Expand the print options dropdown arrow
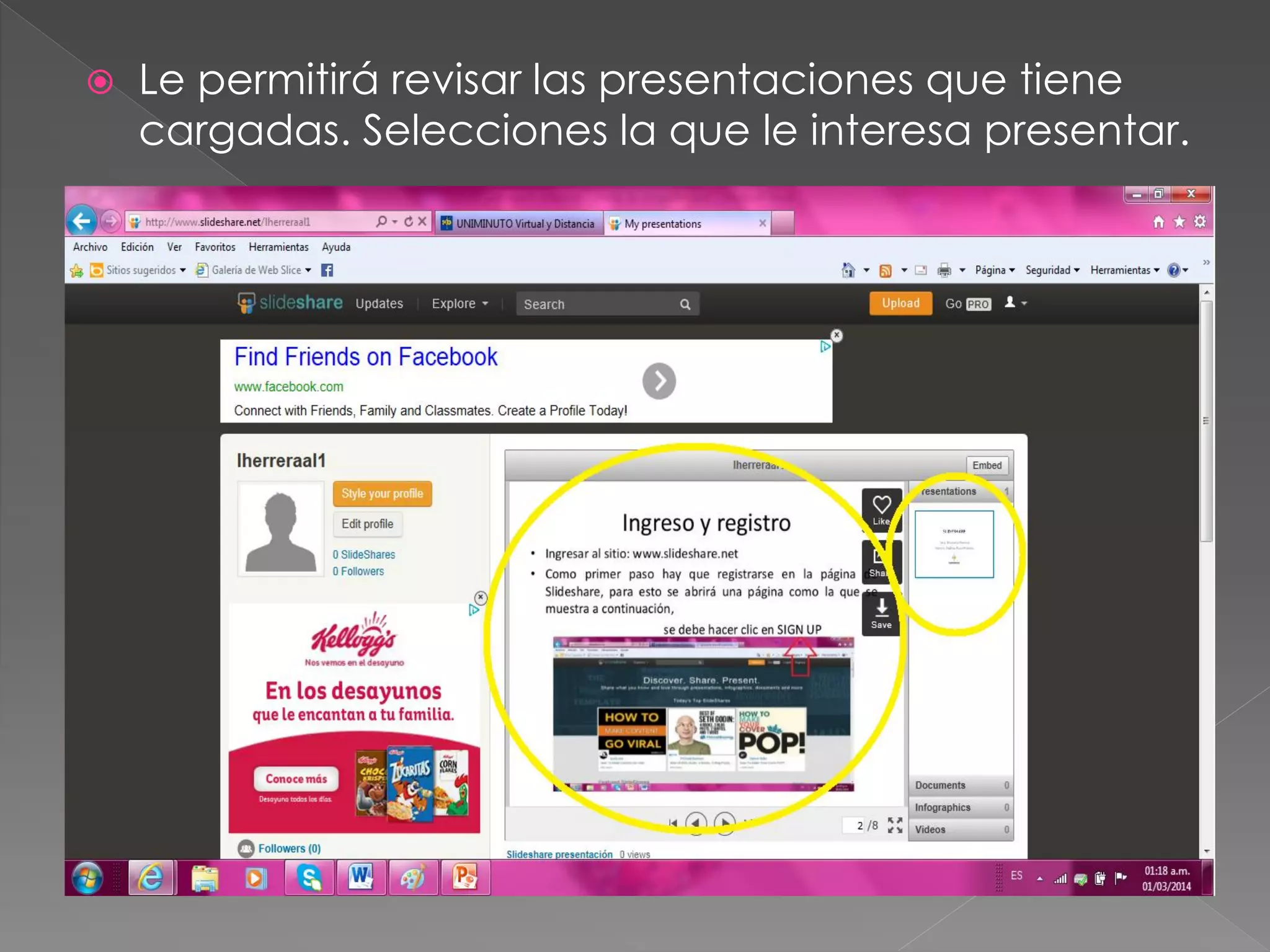The height and width of the screenshot is (952, 1270). pyautogui.click(x=962, y=270)
